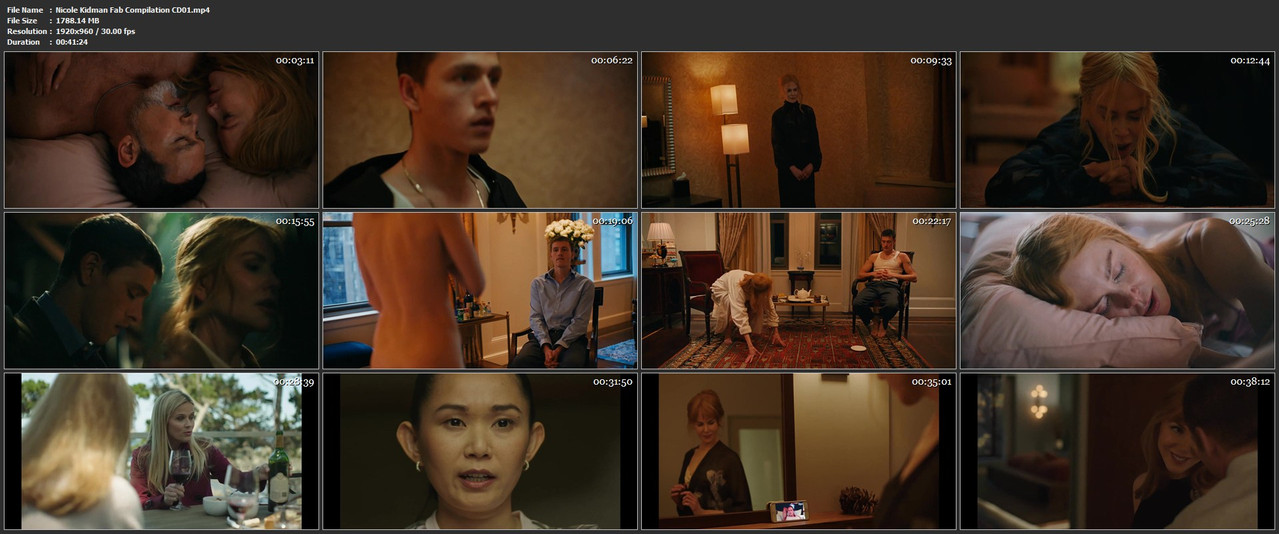Click the 00:19:06 frame with seated man

click(x=480, y=290)
